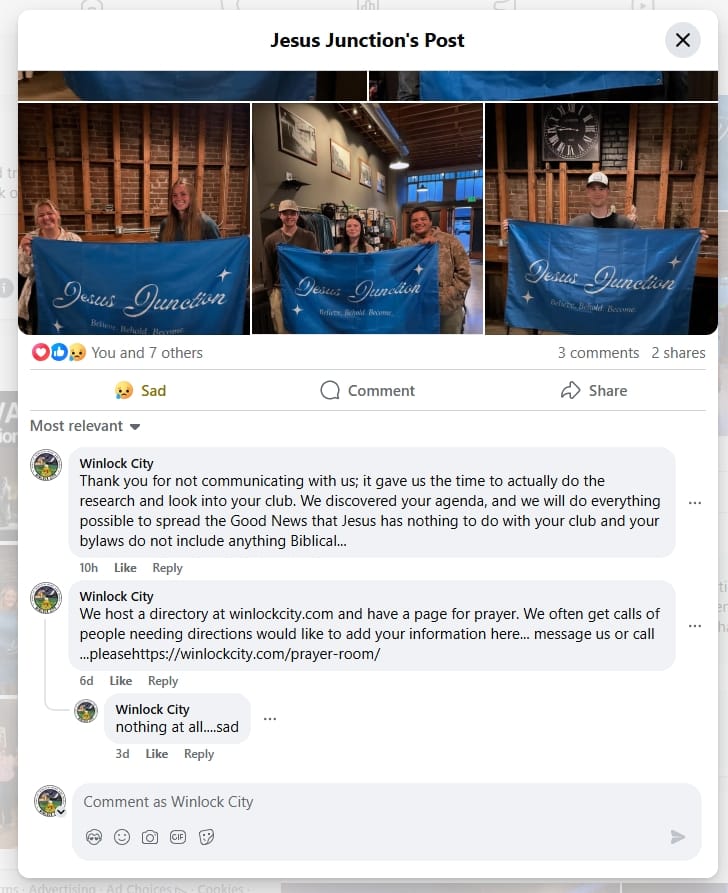Focus the 'Comment as Winlock City' field
Screen dimensions: 728x893
[x=386, y=802]
